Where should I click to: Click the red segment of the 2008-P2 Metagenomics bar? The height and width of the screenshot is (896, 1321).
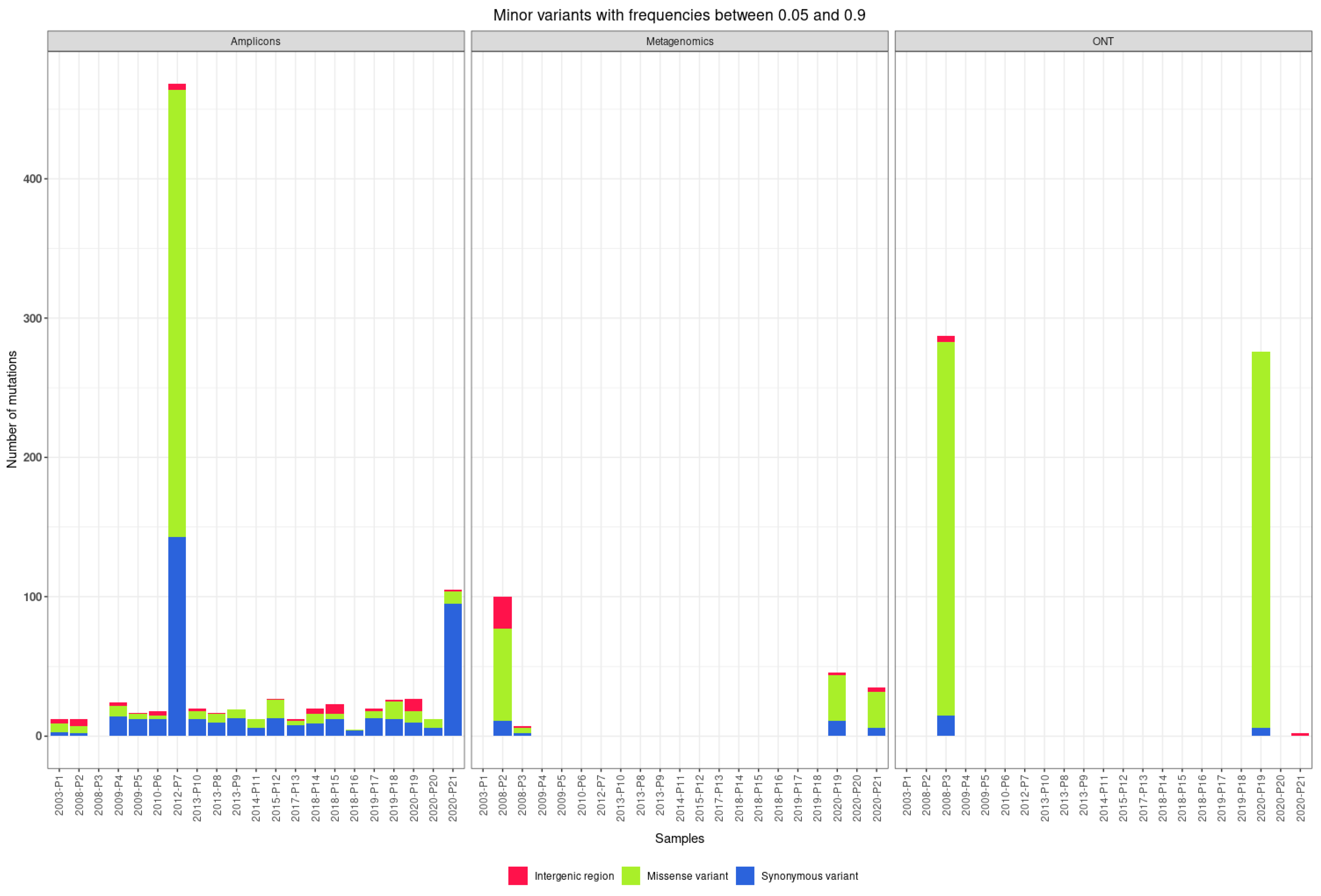click(x=503, y=613)
